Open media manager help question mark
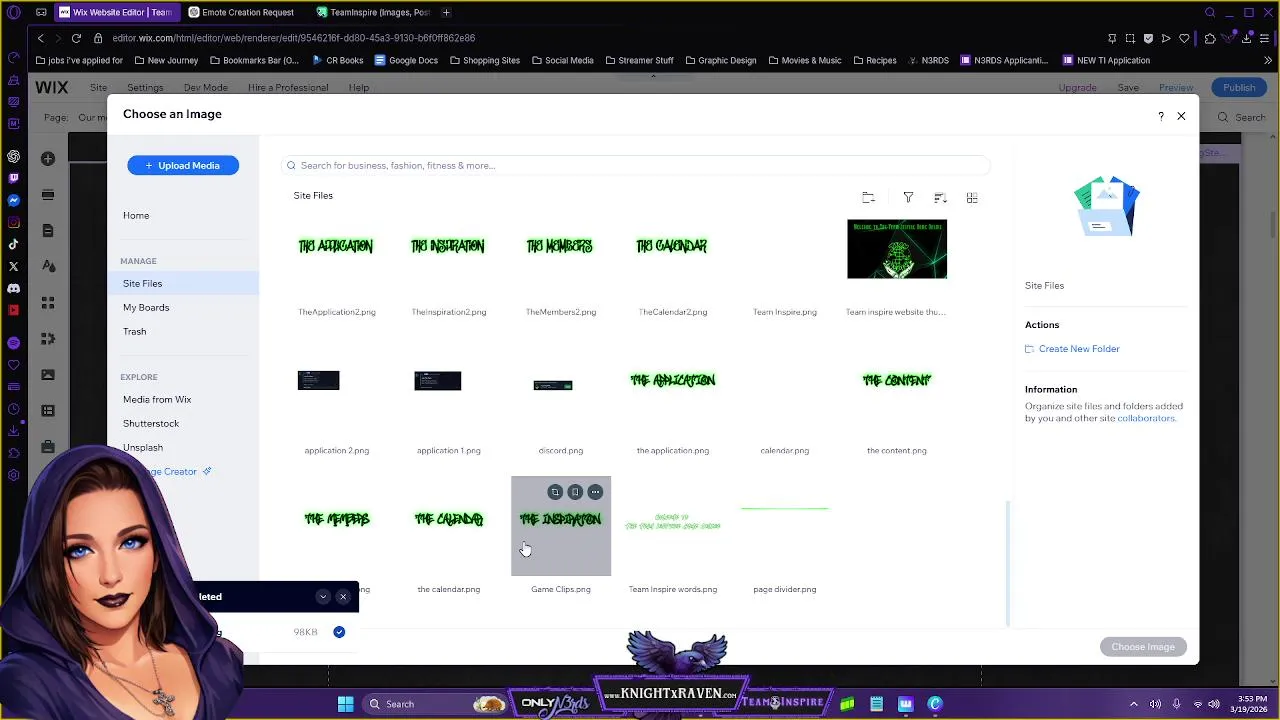 1161,116
